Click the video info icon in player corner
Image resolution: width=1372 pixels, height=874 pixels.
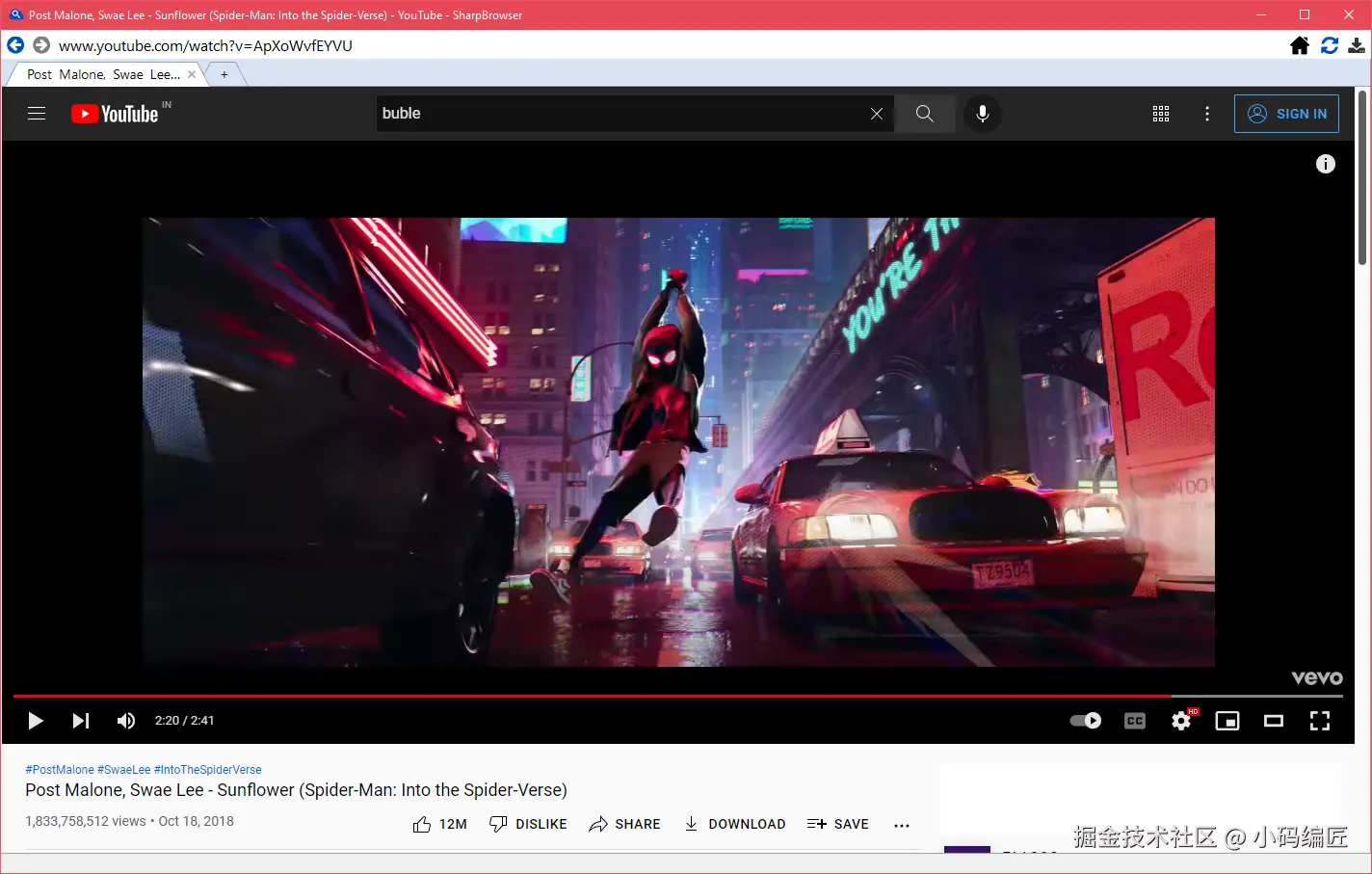[x=1326, y=164]
